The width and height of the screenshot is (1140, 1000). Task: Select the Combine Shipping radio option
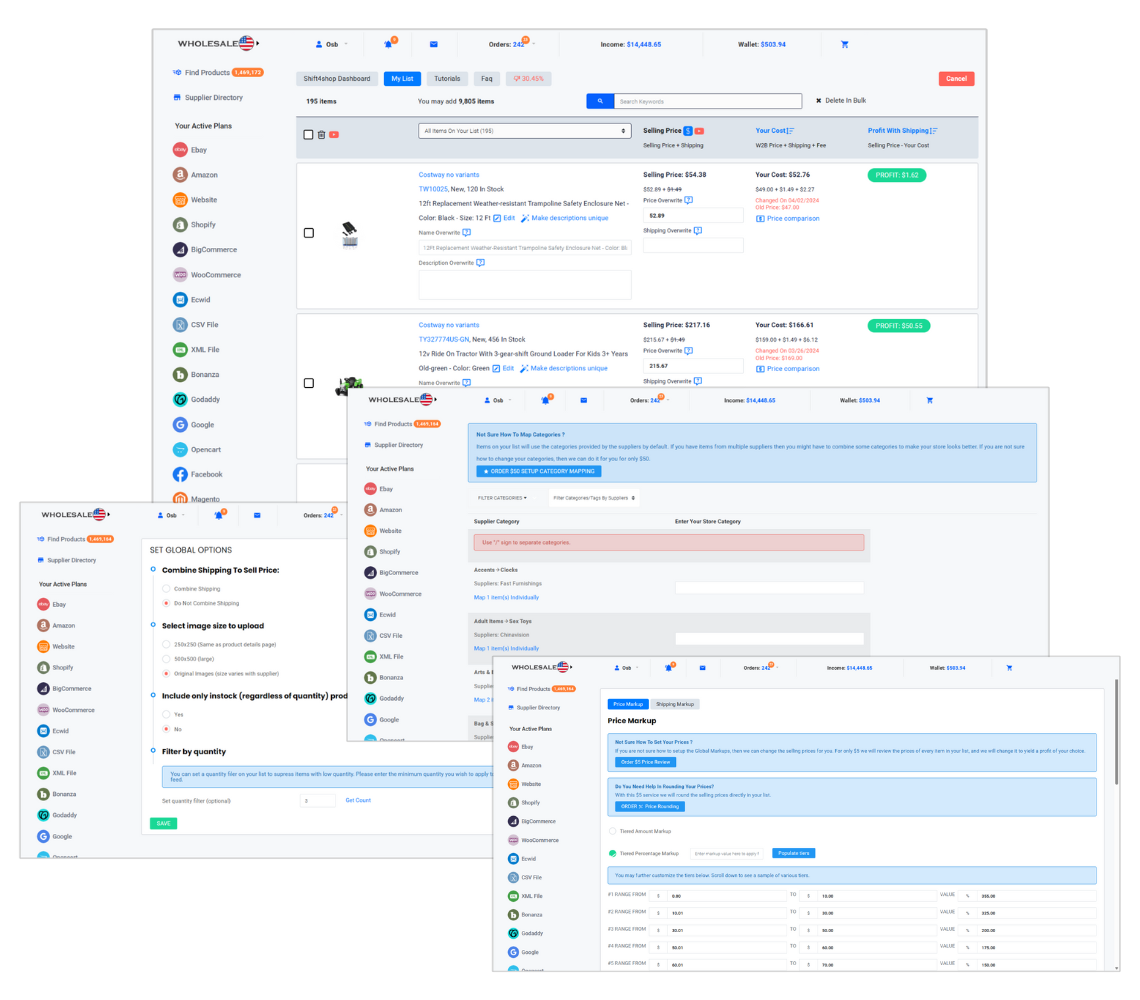(x=166, y=589)
